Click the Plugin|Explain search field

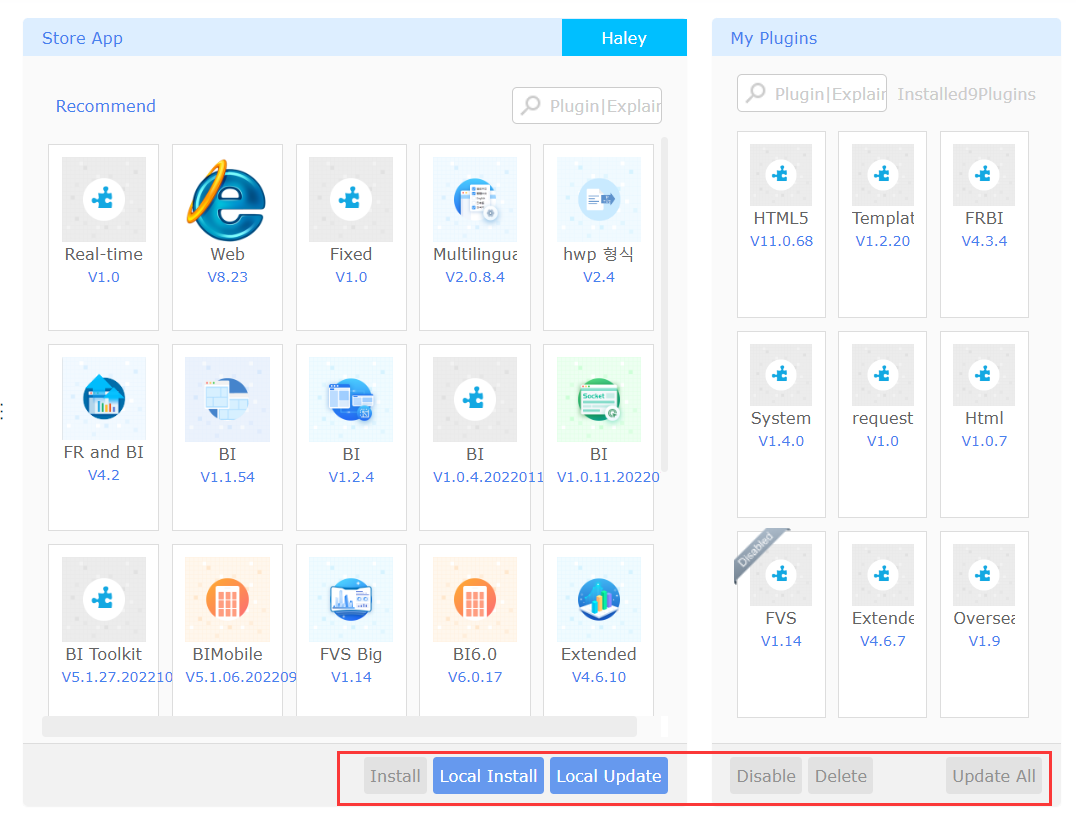coord(586,105)
